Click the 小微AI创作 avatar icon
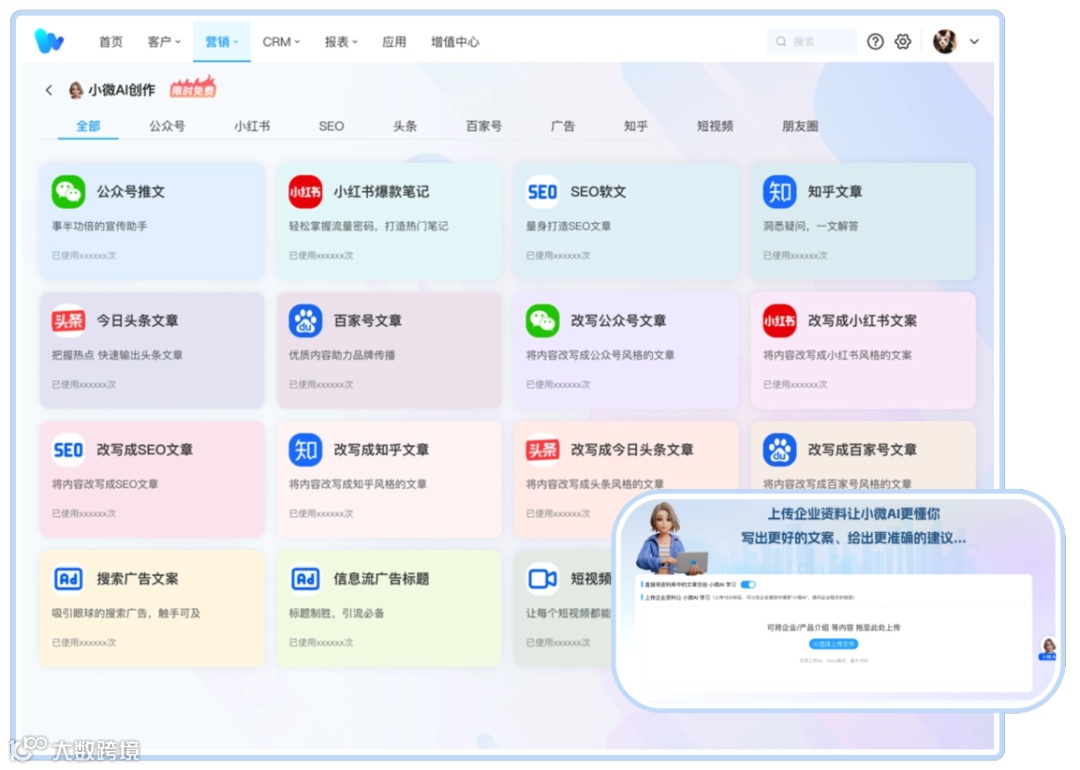This screenshot has height=770, width=1080. [76, 90]
